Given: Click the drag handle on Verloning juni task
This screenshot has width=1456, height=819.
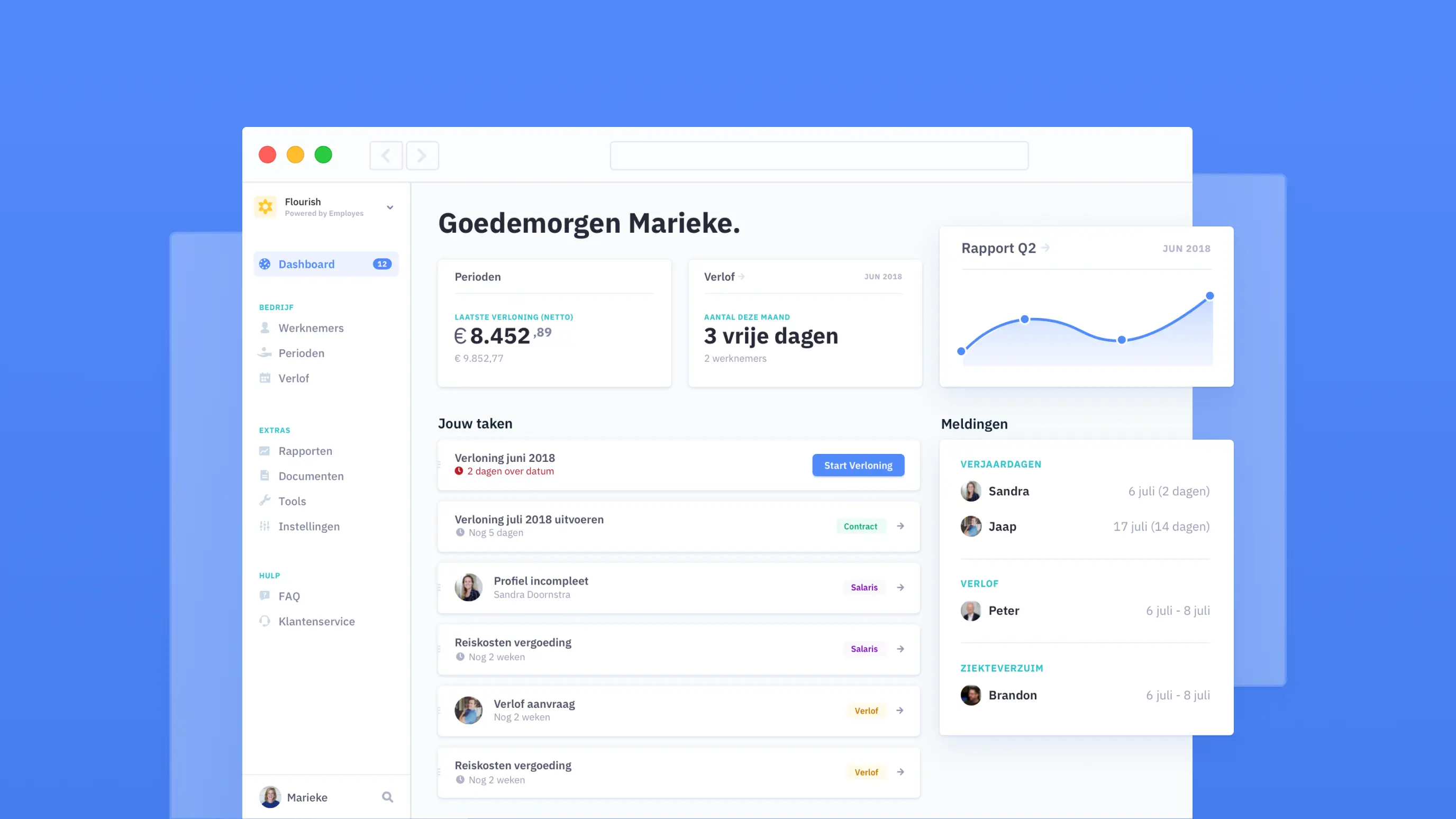Looking at the screenshot, I should 439,465.
